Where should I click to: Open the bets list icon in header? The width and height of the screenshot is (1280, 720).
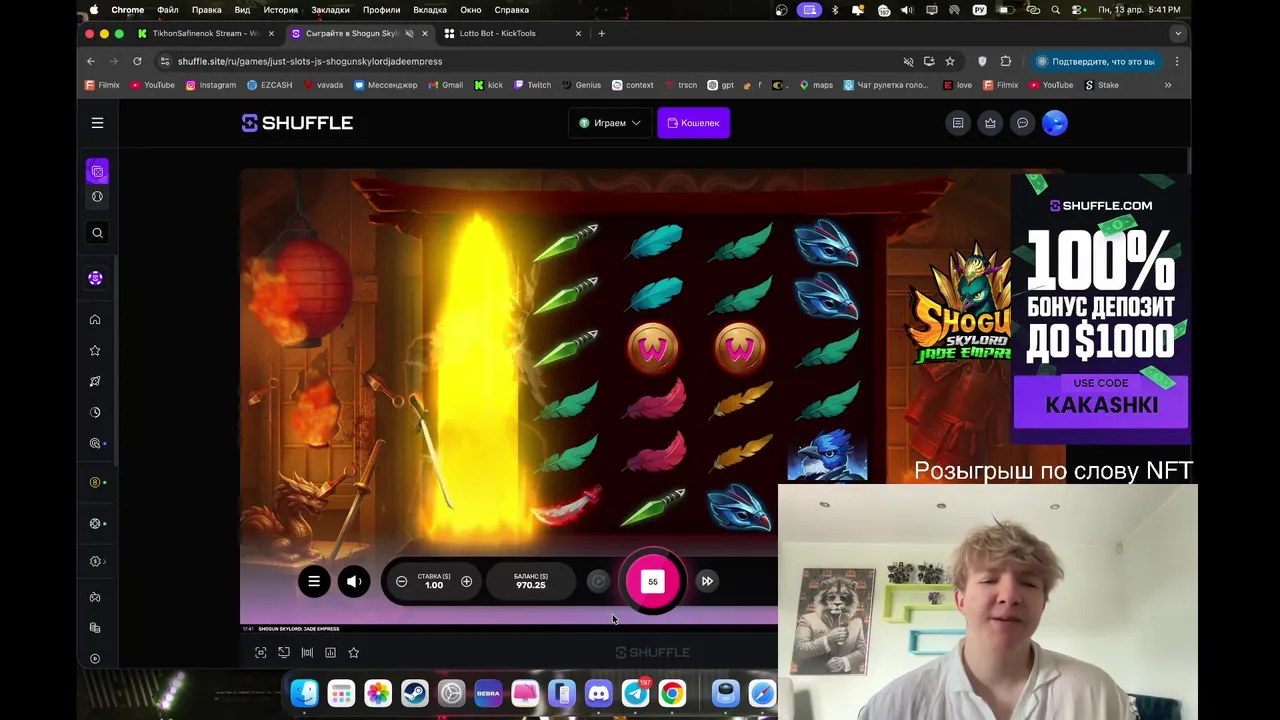(958, 123)
